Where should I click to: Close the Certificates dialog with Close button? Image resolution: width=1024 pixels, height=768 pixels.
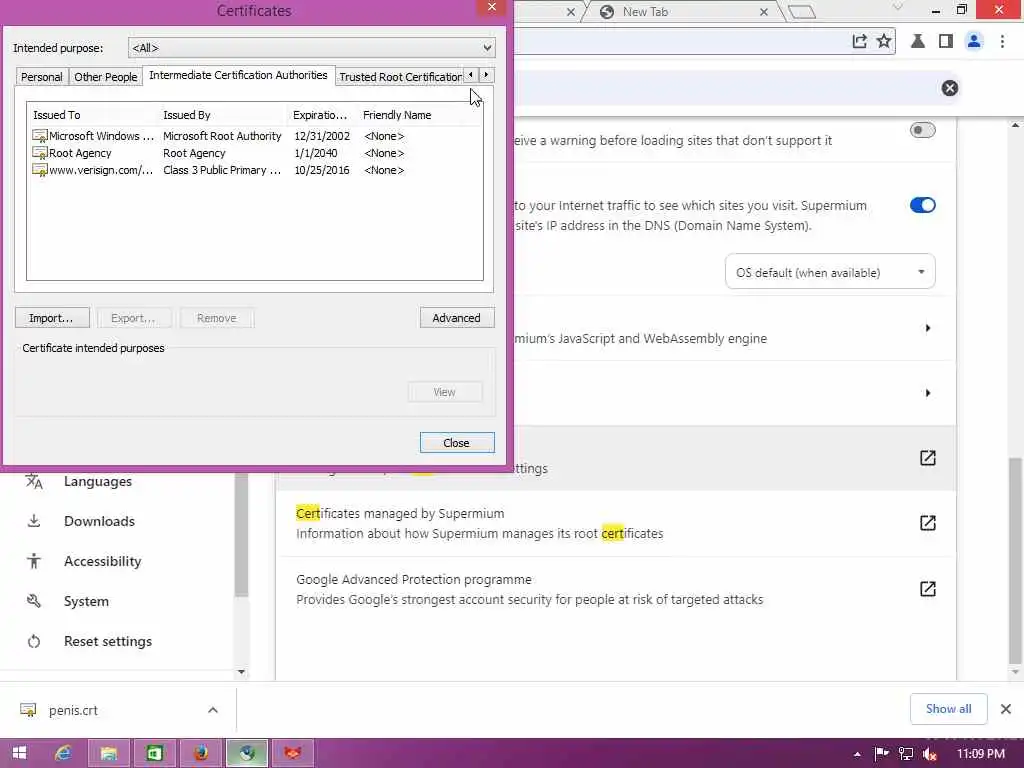(x=456, y=443)
